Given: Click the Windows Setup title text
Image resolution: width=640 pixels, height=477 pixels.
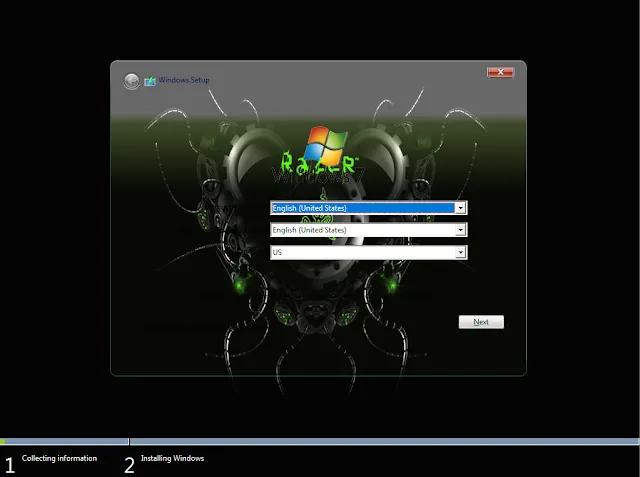Looking at the screenshot, I should click(x=184, y=80).
